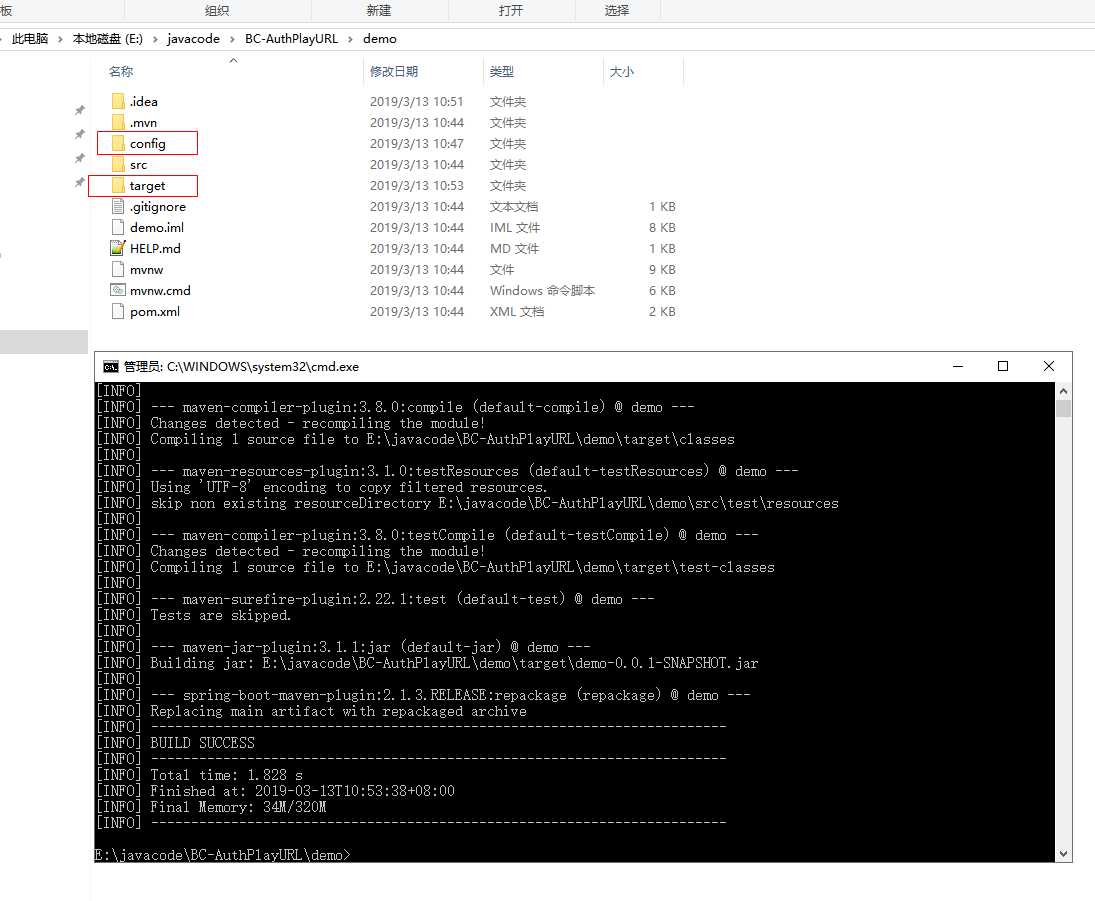Expand chevron after 本地磁盘 (E:) in breadcrumb
Screen dimensions: 1095x901
click(155, 39)
